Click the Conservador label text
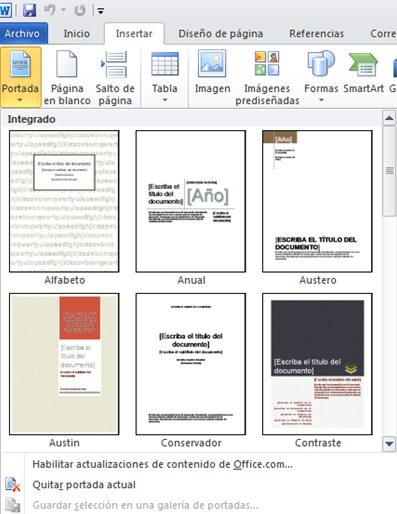 tap(191, 443)
